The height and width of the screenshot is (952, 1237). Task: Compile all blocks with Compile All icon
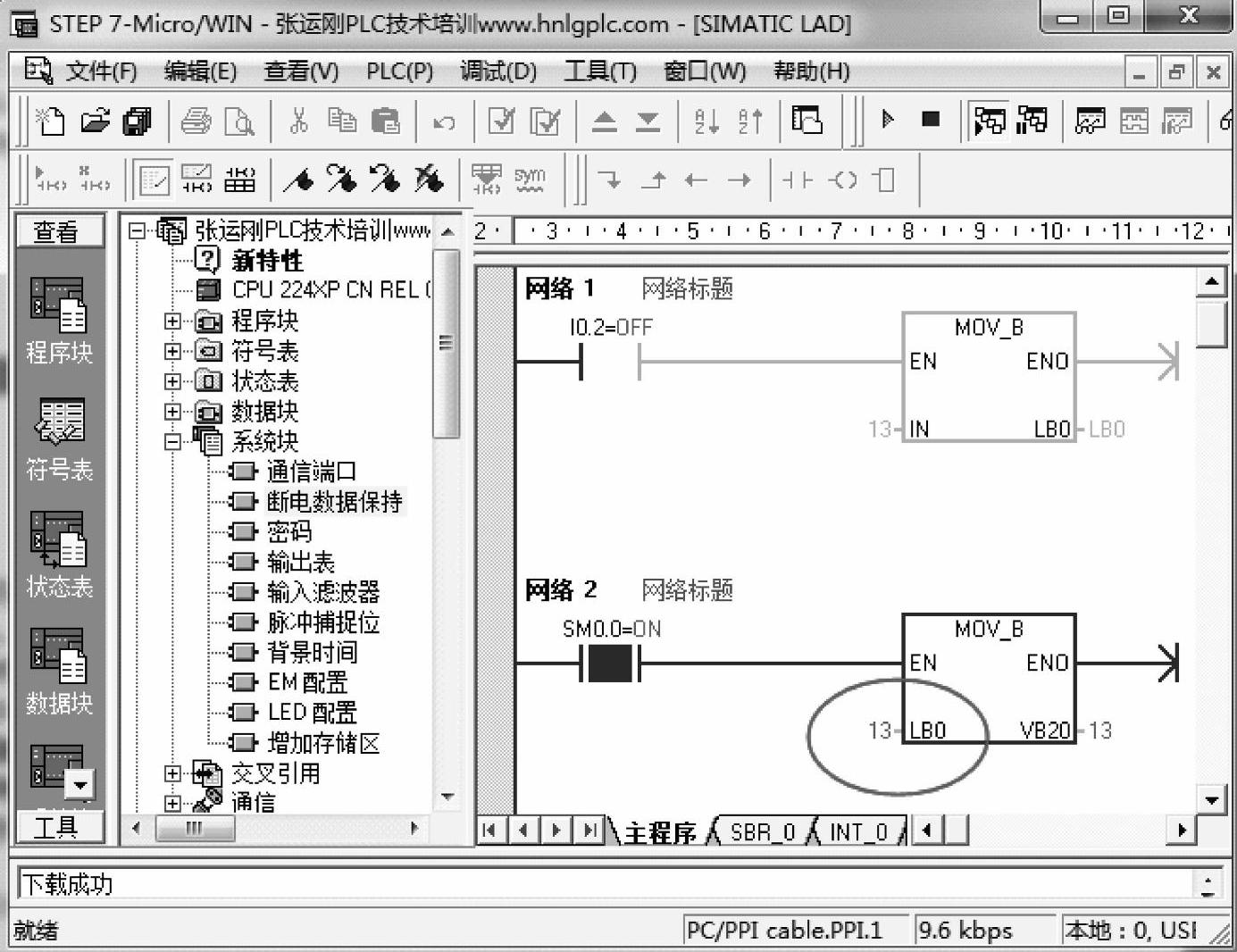545,121
